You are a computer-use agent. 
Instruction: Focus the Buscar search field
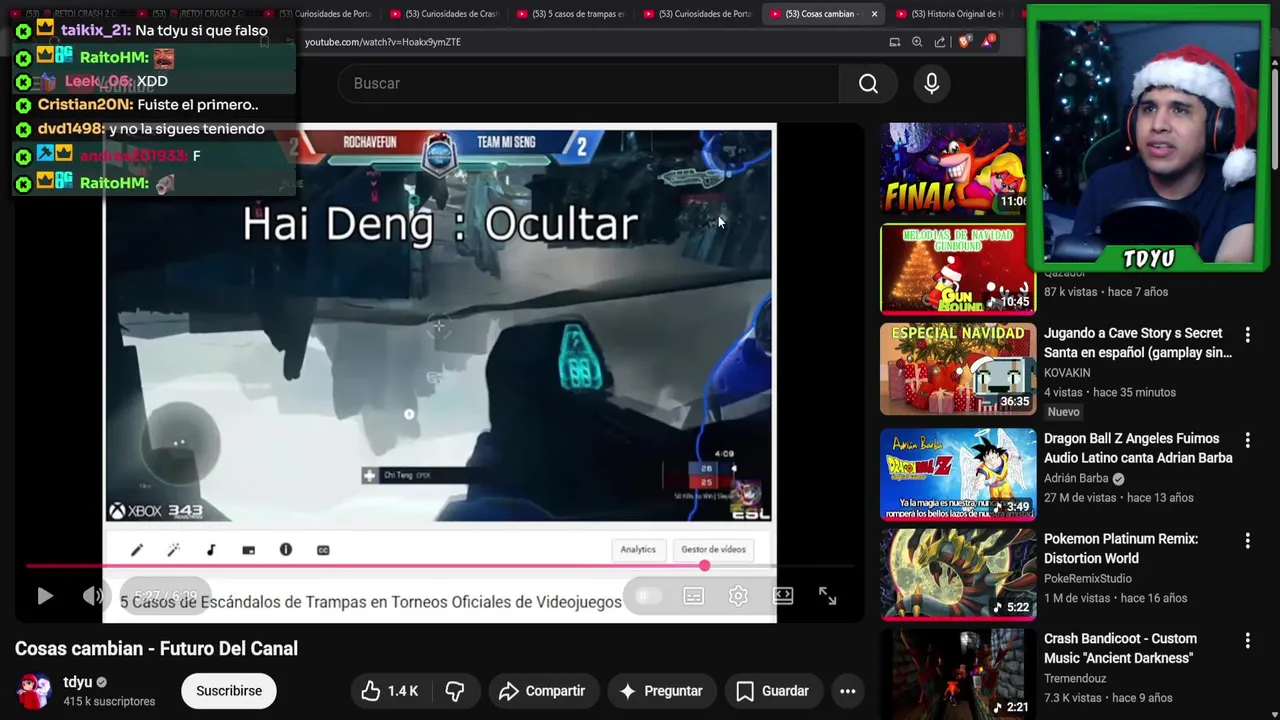(x=588, y=84)
